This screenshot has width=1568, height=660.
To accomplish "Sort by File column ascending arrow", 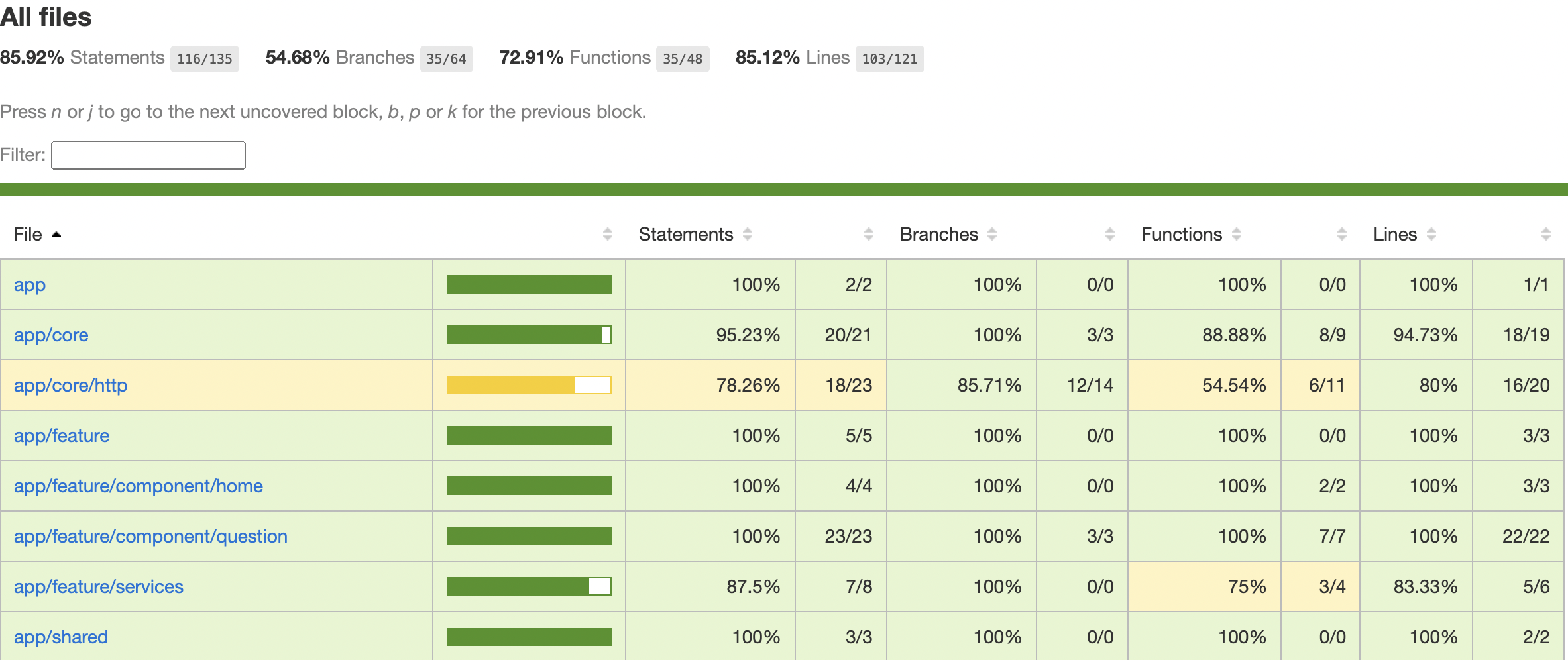I will point(56,234).
